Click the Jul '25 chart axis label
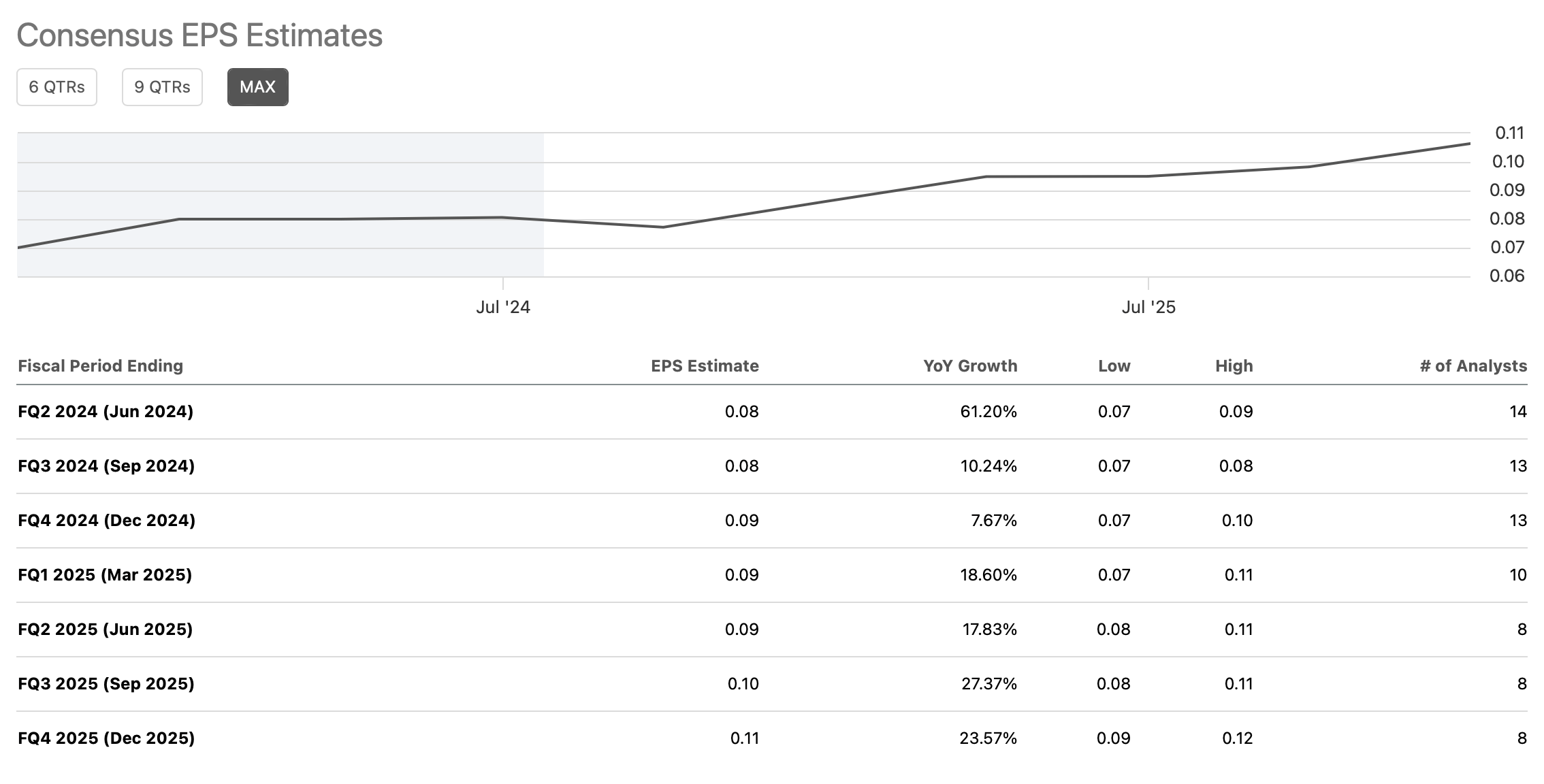The height and width of the screenshot is (784, 1544). pos(1148,308)
